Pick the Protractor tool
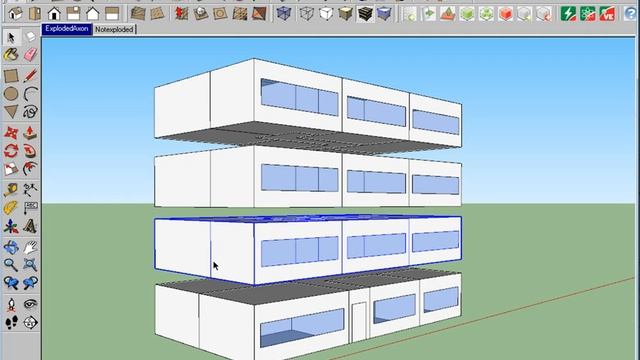This screenshot has width=640, height=360. click(11, 207)
